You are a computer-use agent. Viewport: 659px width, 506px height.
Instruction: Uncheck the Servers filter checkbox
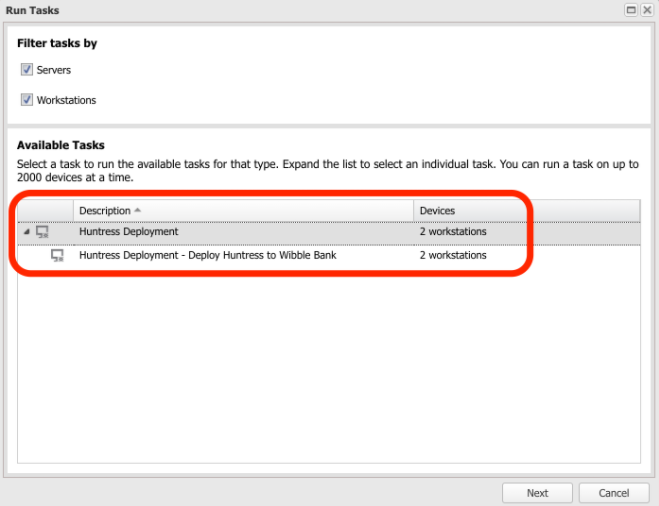tap(27, 69)
